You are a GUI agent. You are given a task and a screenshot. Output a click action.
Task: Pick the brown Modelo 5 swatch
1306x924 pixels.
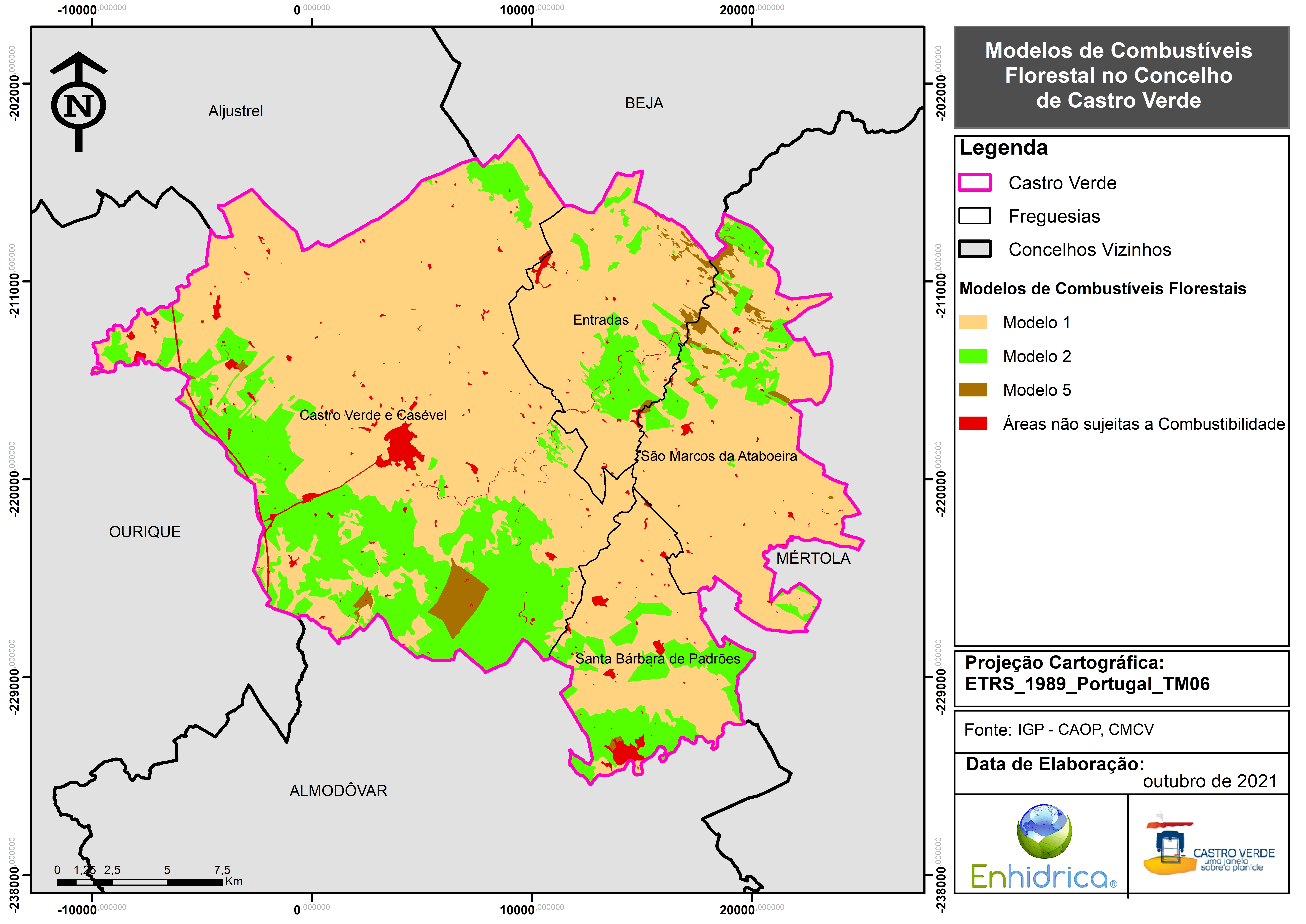coord(973,390)
